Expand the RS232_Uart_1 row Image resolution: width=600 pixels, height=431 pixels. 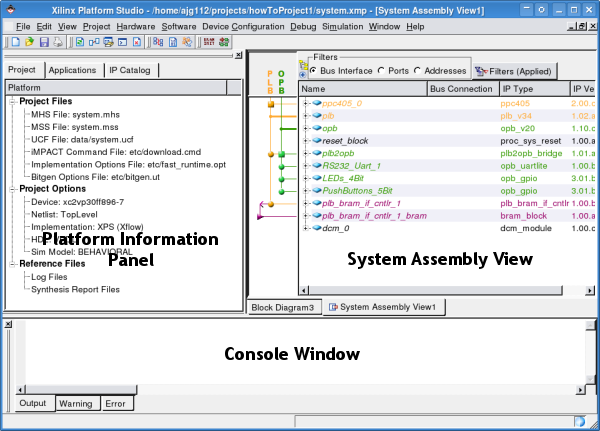[305, 166]
